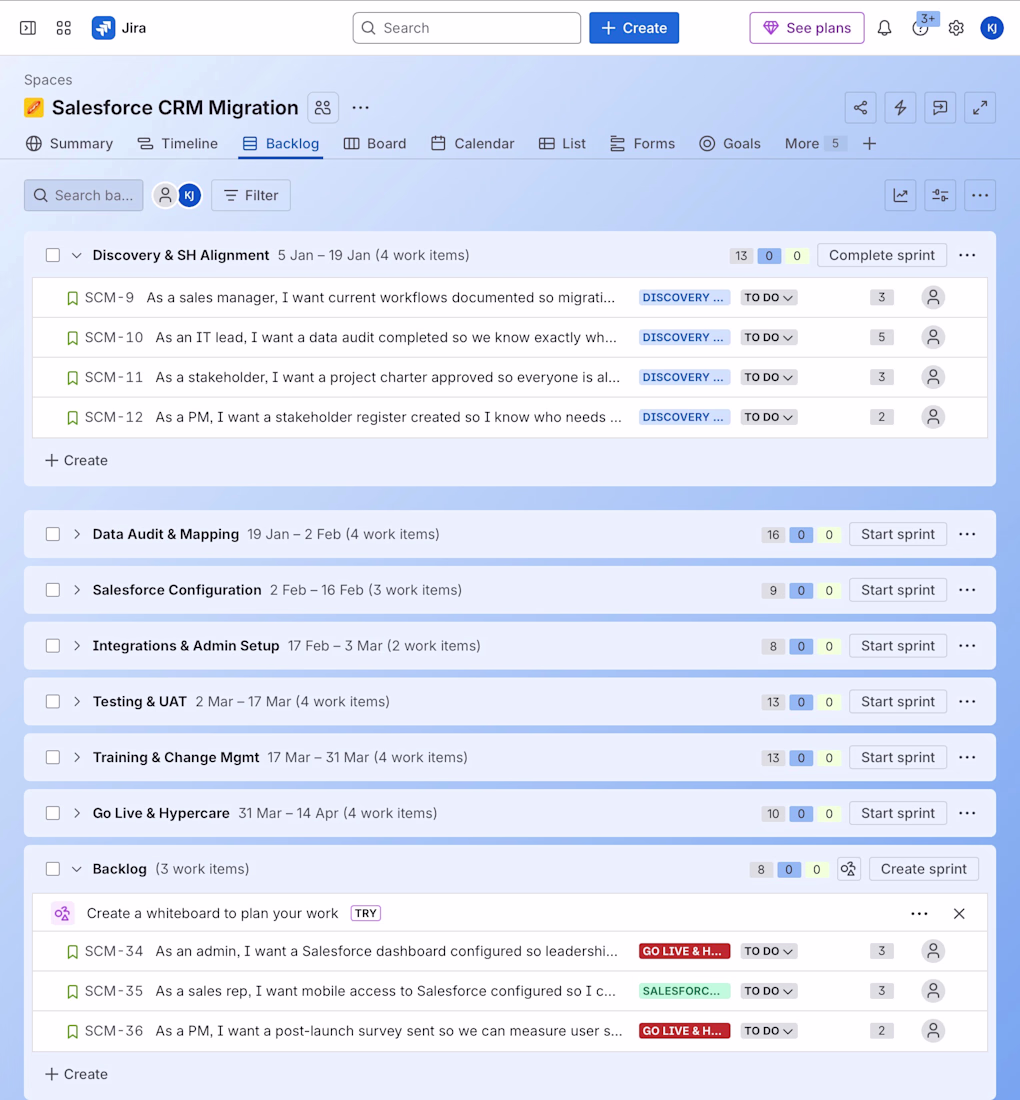
Task: Open more options on the whiteboard banner
Action: pos(920,913)
